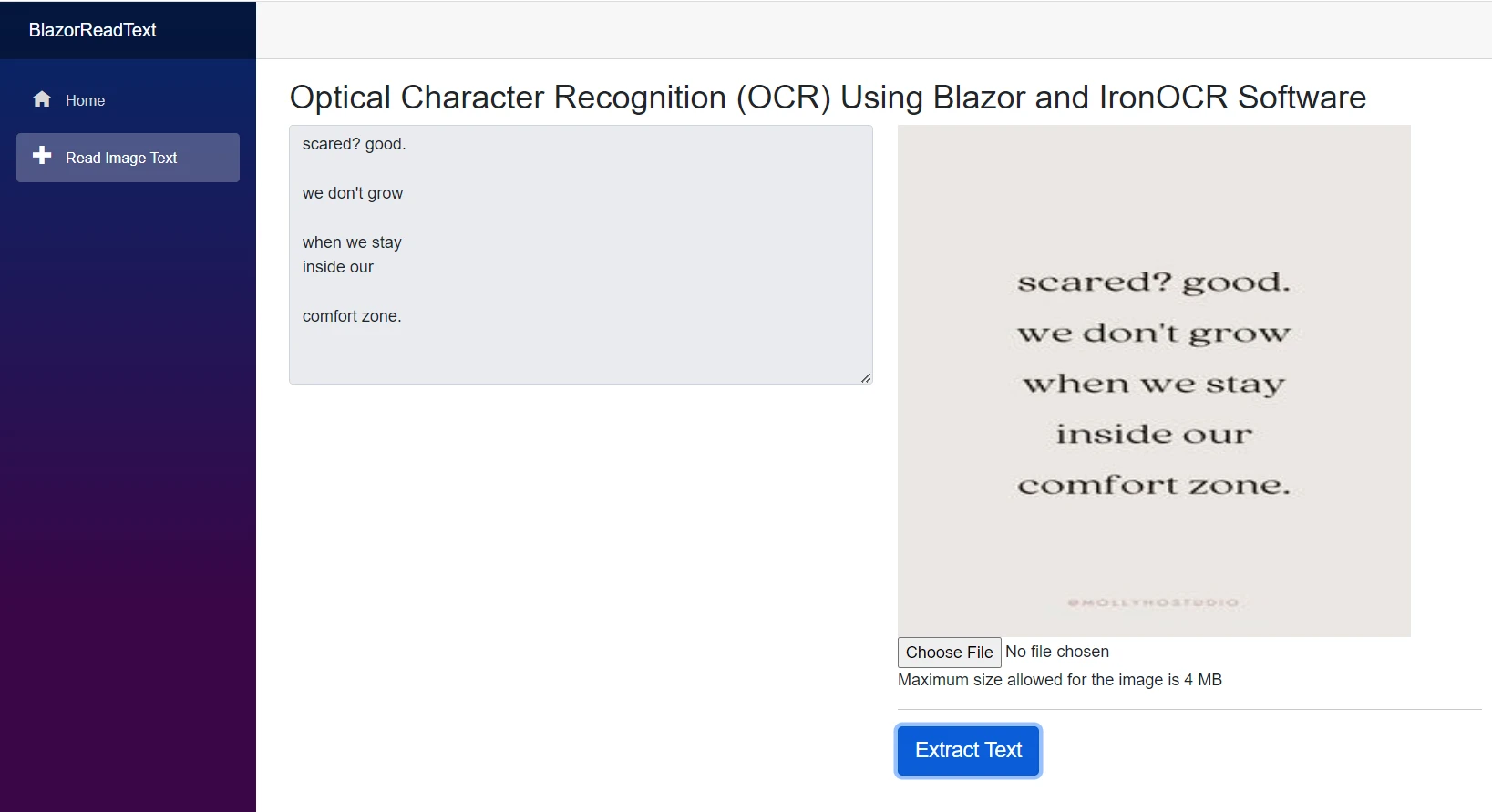
Task: Click the BlazorReadText brand title
Action: (x=92, y=30)
